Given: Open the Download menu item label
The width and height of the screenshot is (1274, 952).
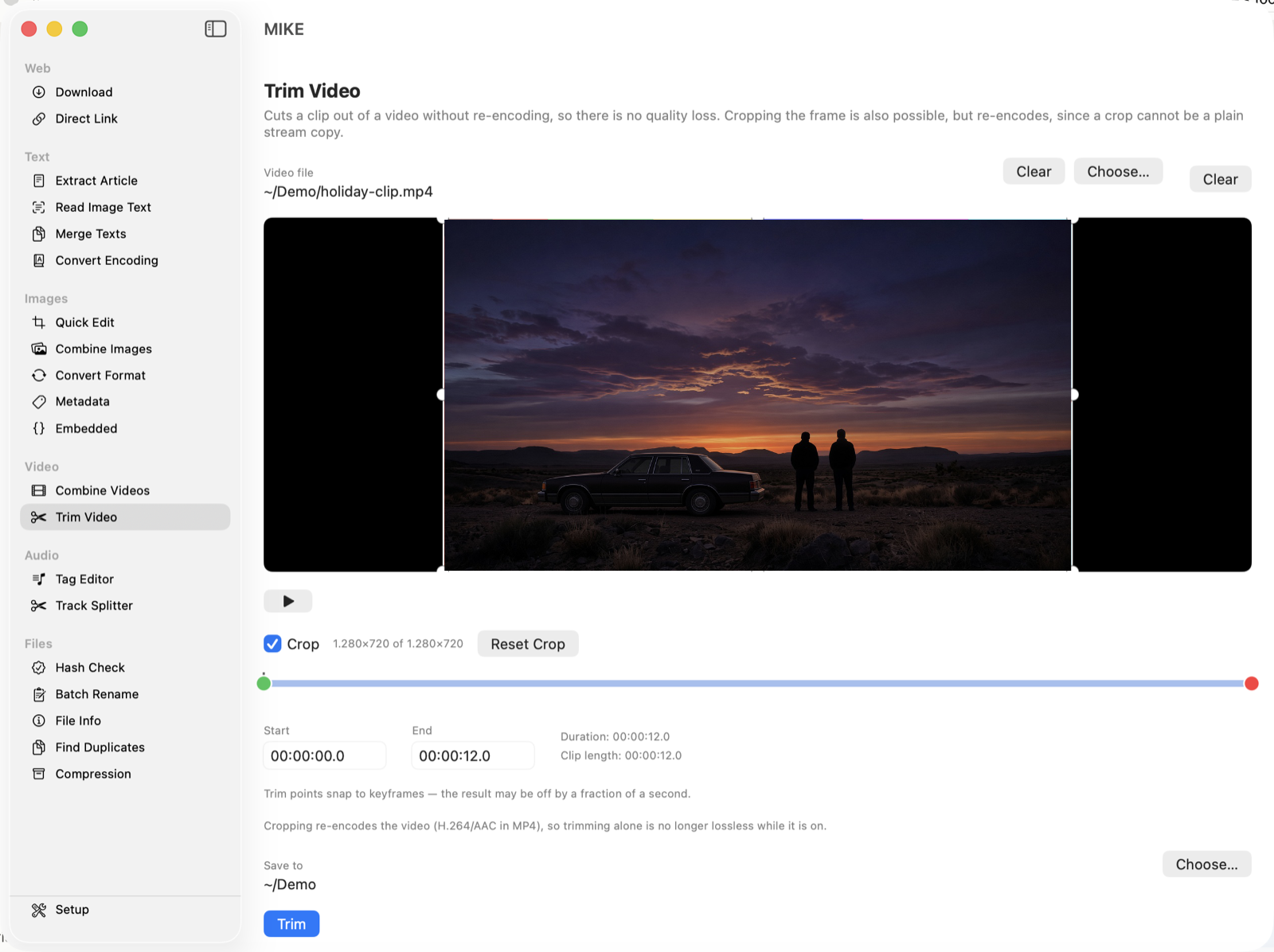Looking at the screenshot, I should point(84,92).
